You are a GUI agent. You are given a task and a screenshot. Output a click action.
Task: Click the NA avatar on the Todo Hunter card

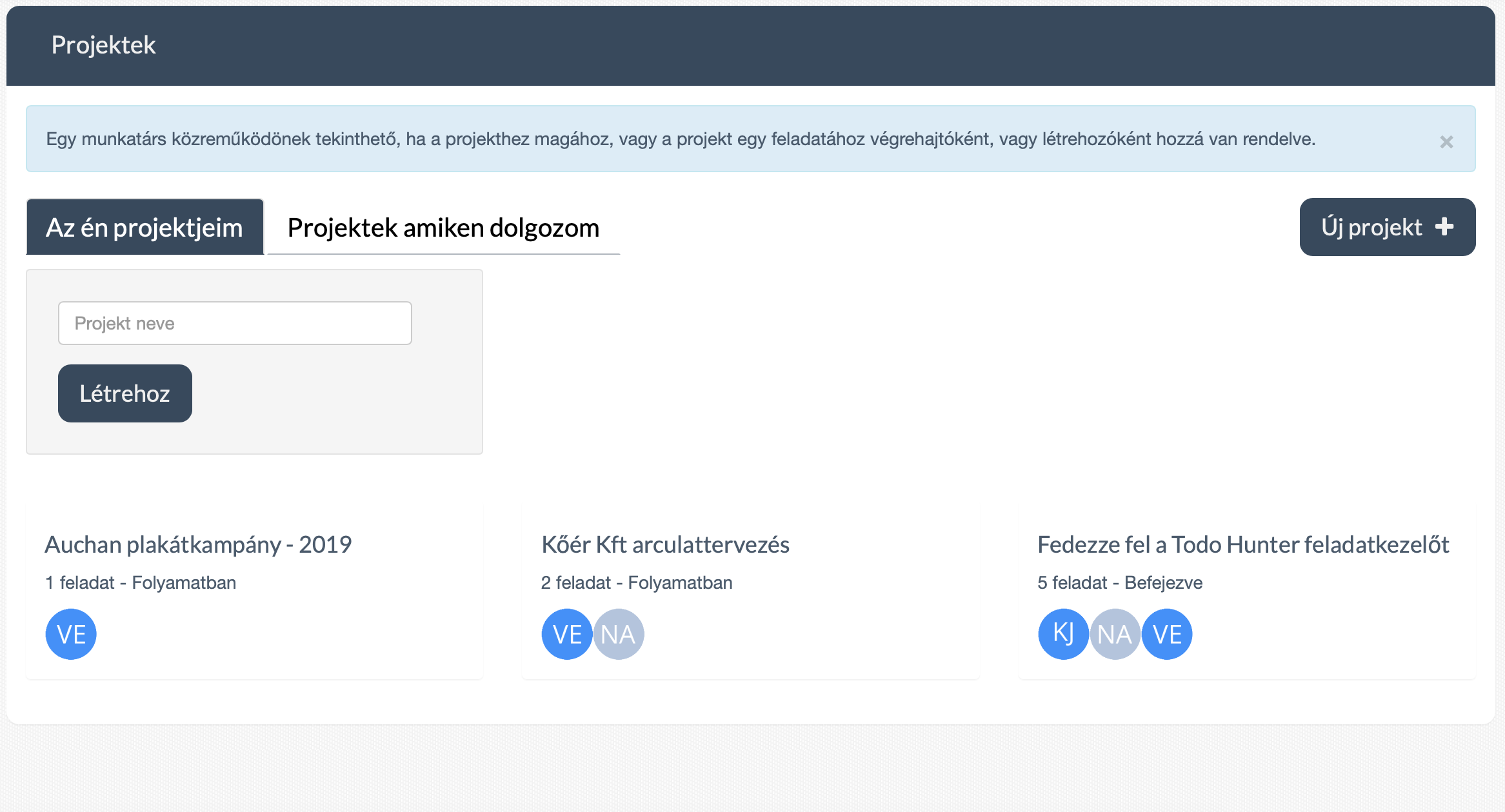1115,634
